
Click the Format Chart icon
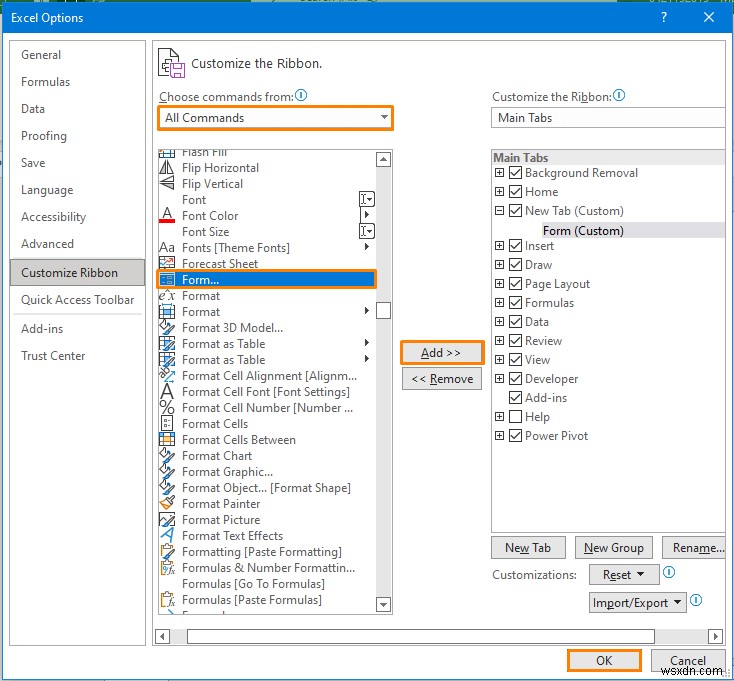167,455
